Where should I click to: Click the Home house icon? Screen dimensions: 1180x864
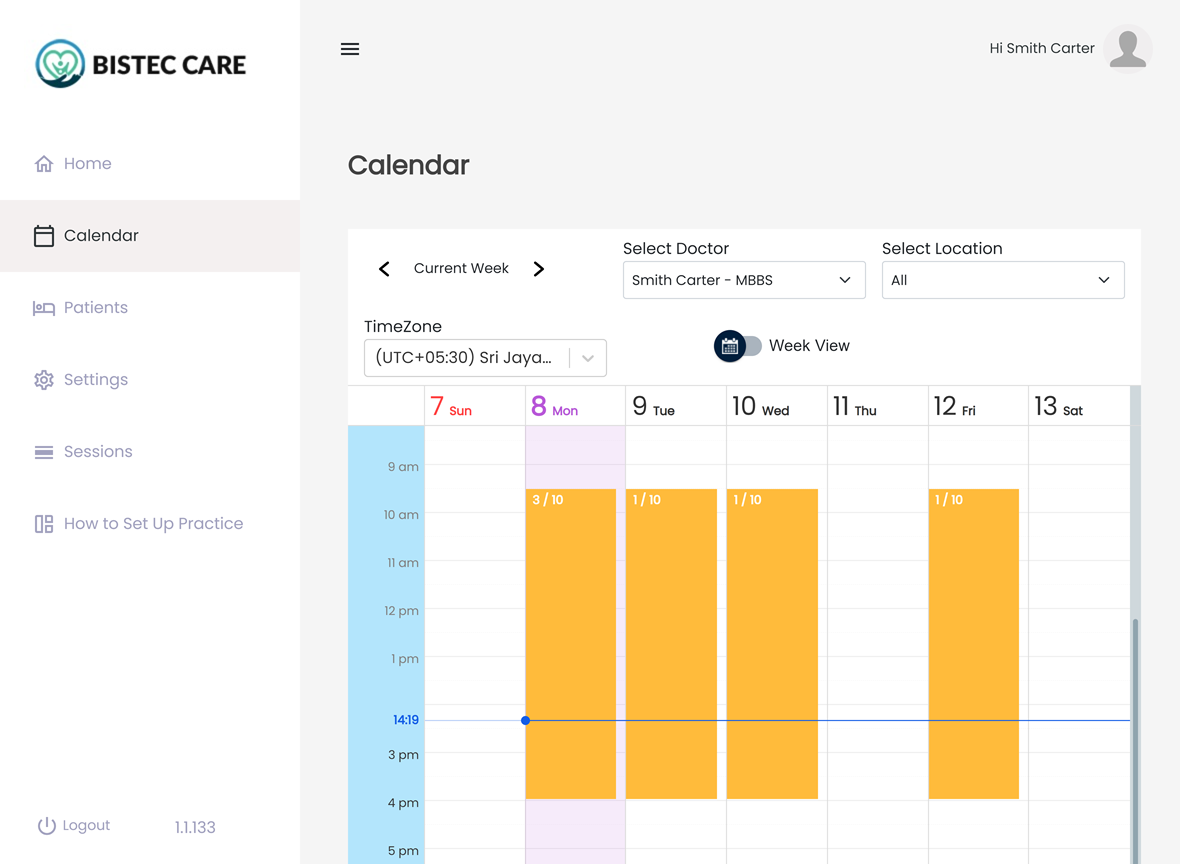click(x=44, y=164)
